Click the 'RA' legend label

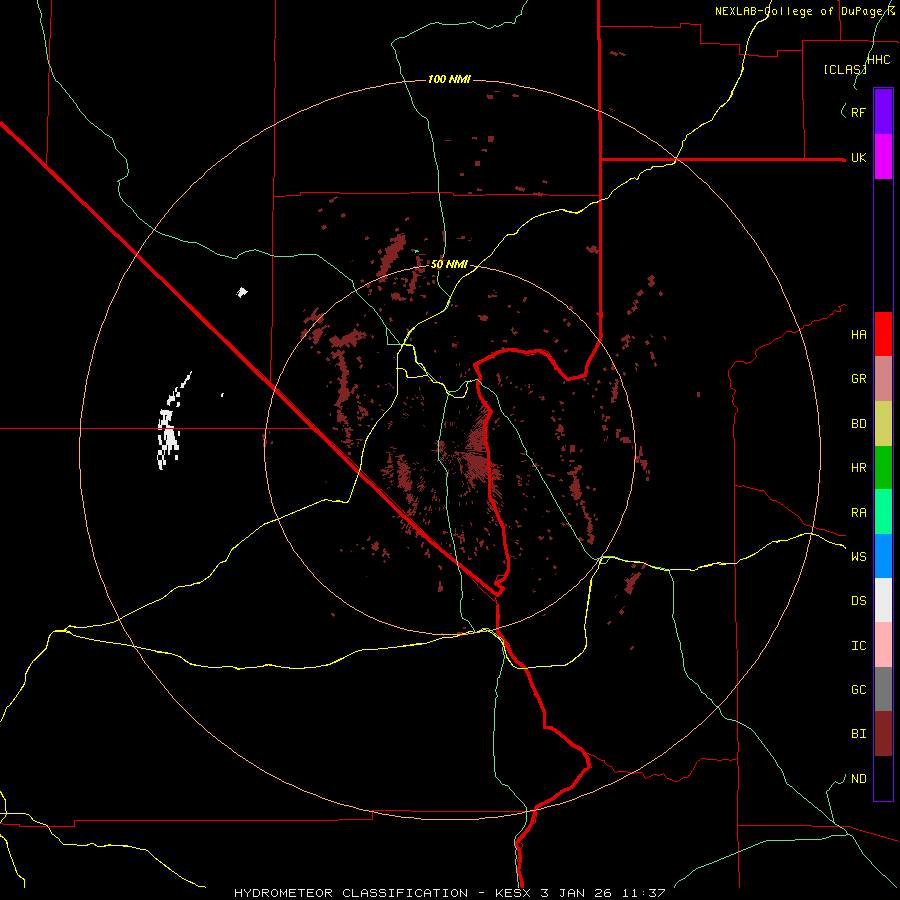click(858, 513)
